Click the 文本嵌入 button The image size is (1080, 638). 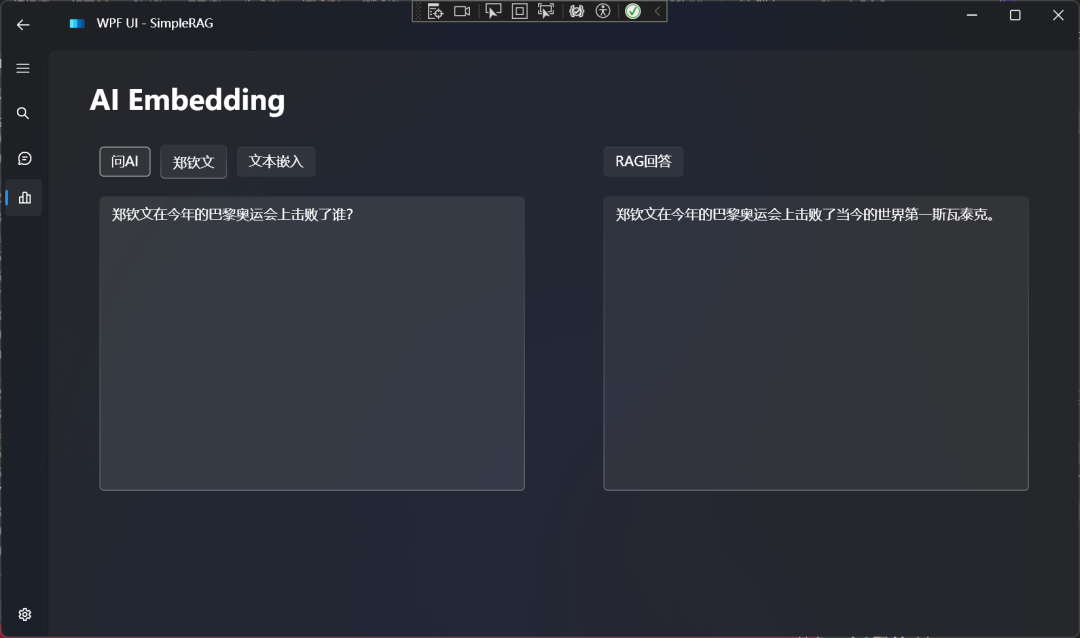pos(276,161)
